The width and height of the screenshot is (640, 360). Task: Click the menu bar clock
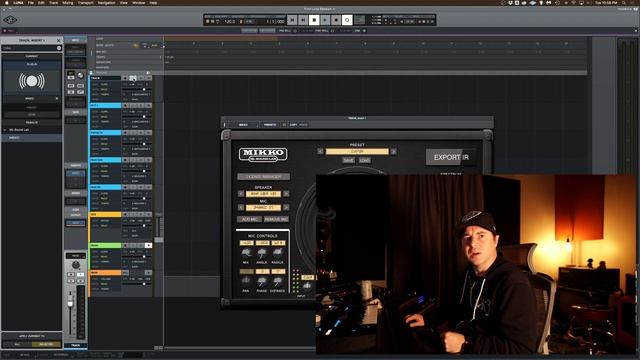tap(606, 2)
